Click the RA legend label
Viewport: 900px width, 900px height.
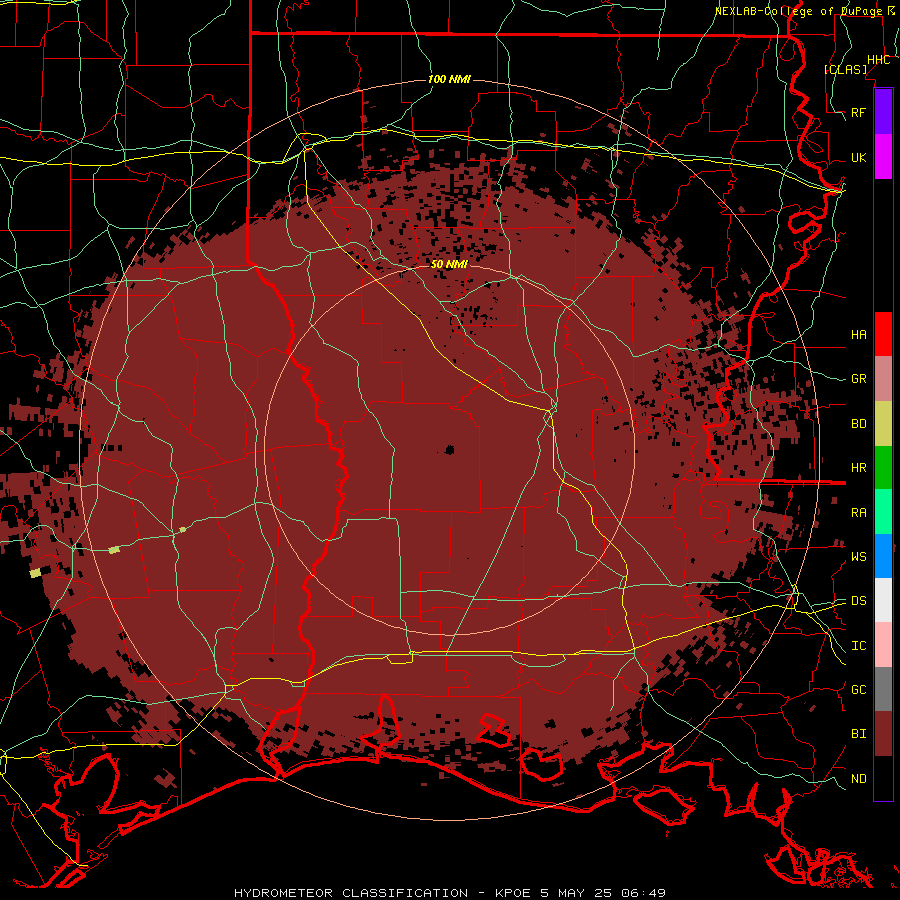click(858, 513)
